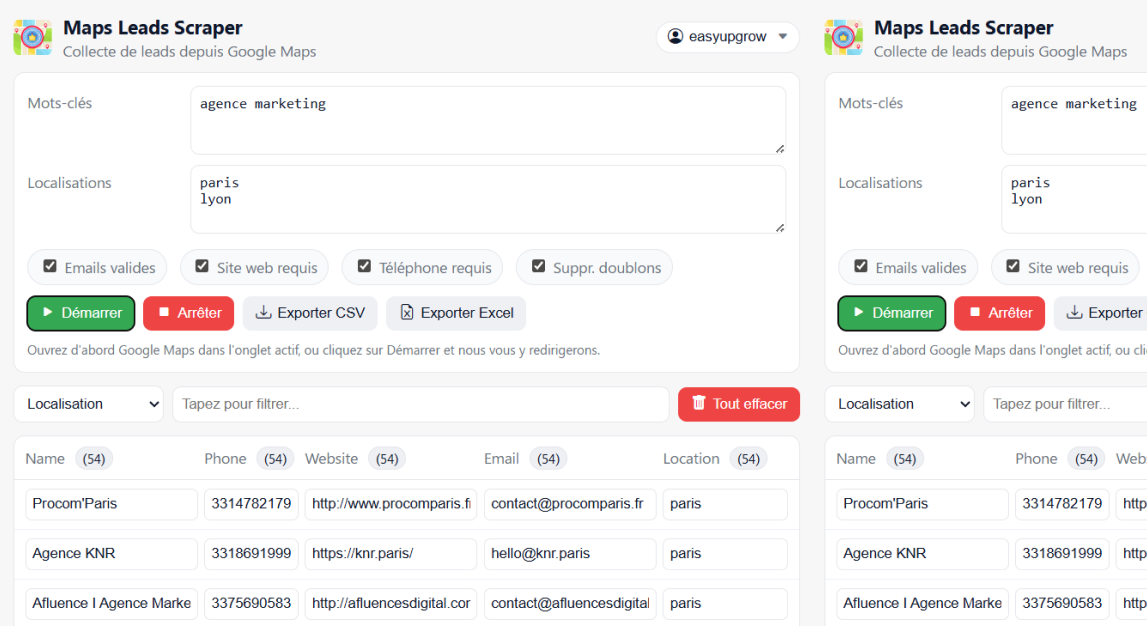The image size is (1147, 626).
Task: Disable Emails valides in the left panel
Action: [50, 267]
